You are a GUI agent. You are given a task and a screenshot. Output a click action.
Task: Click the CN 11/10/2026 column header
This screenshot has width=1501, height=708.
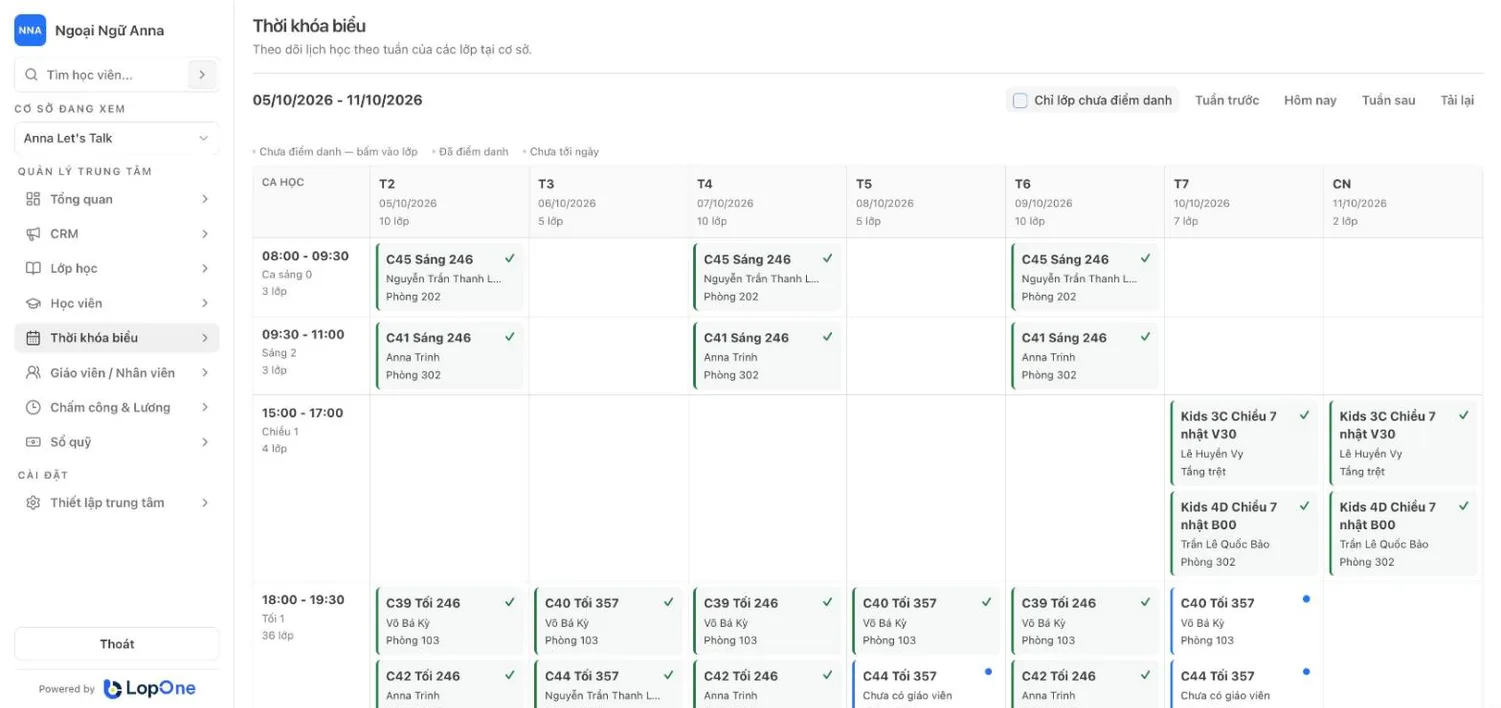(x=1403, y=202)
